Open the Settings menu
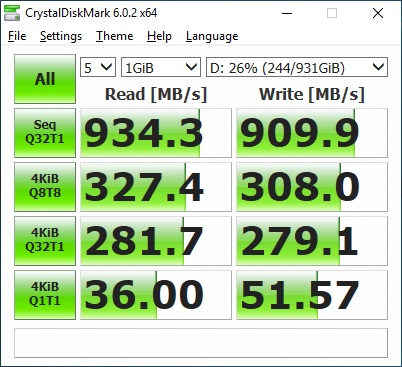The width and height of the screenshot is (402, 367). [x=61, y=36]
